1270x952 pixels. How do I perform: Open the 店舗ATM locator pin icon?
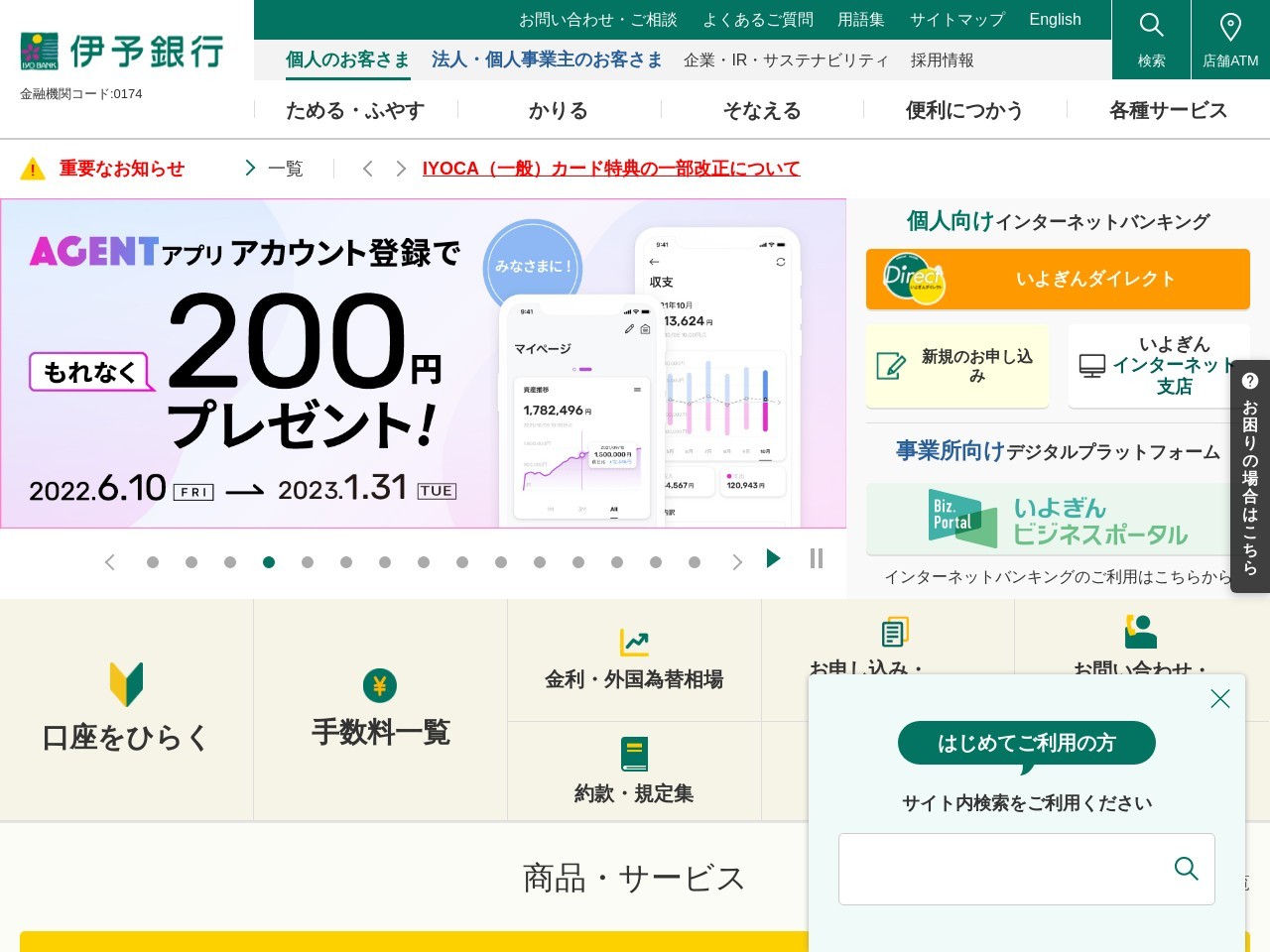[1230, 26]
